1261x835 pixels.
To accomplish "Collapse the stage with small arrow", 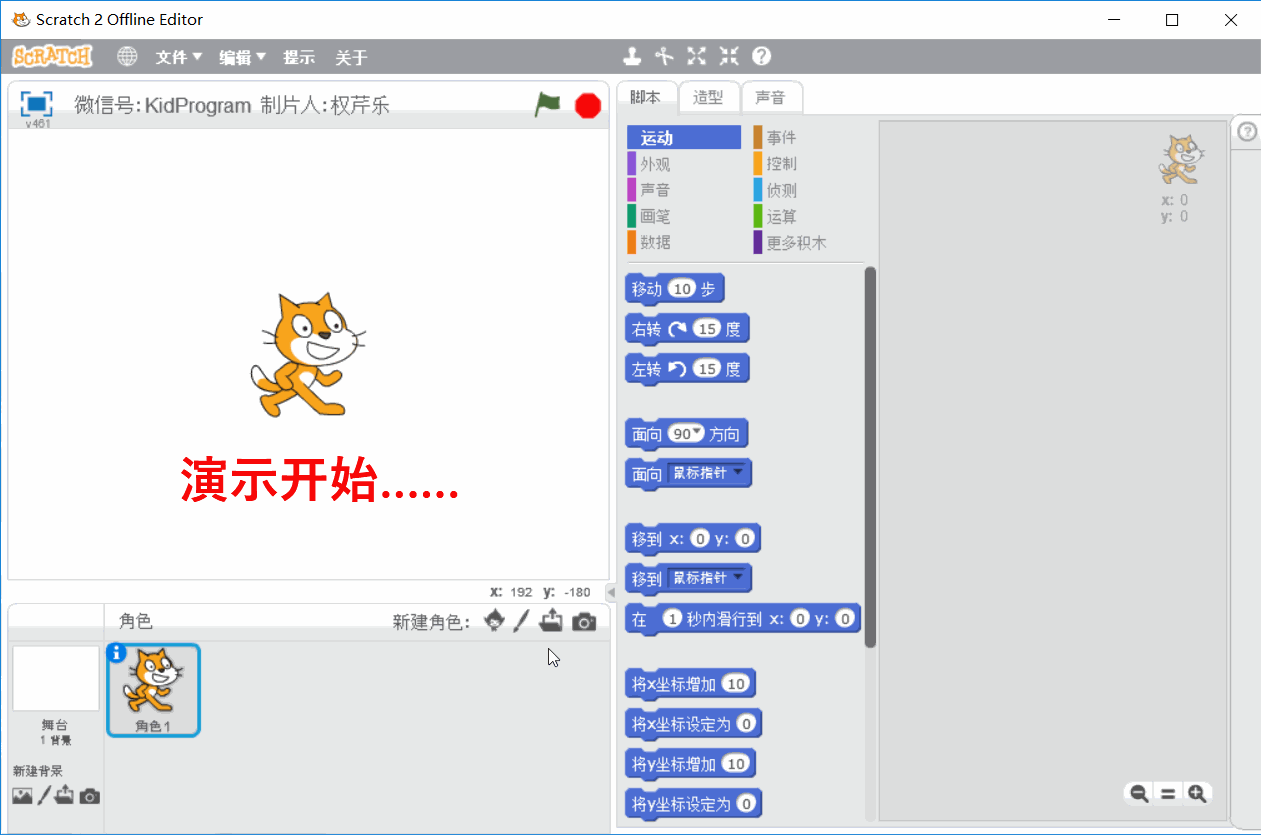I will click(611, 592).
